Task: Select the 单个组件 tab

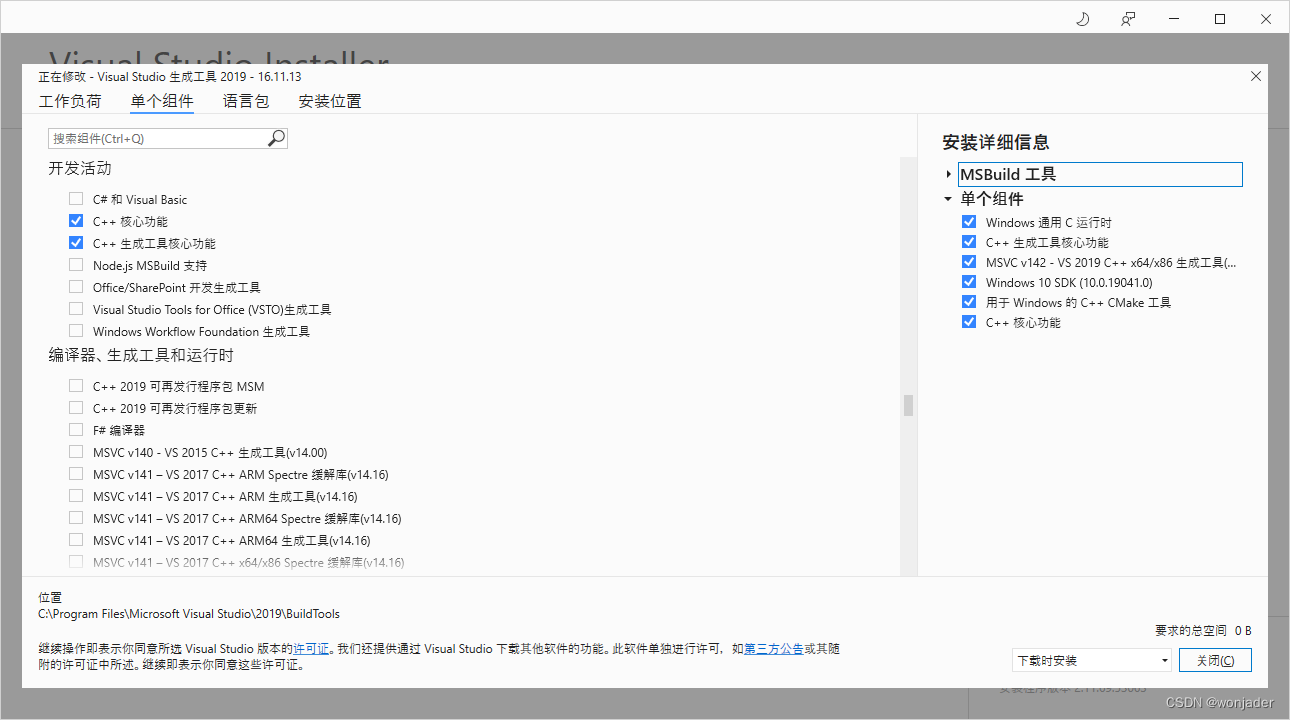Action: 162,101
